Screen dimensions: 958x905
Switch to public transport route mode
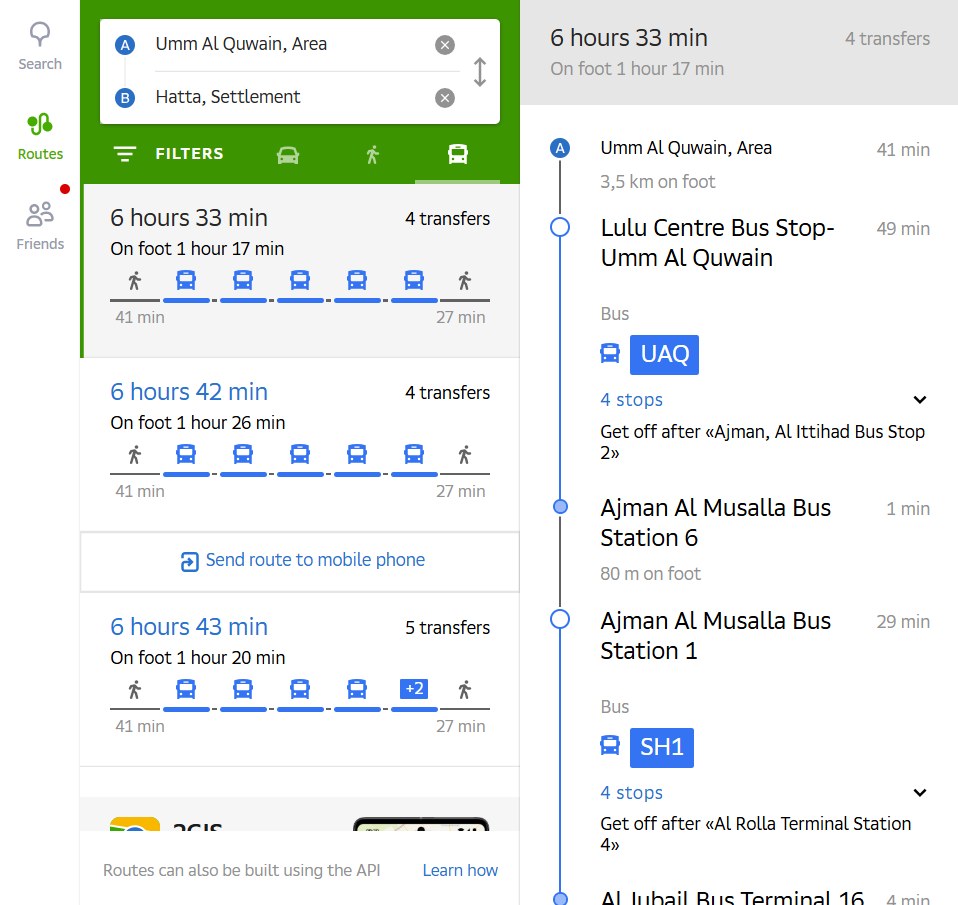click(458, 154)
